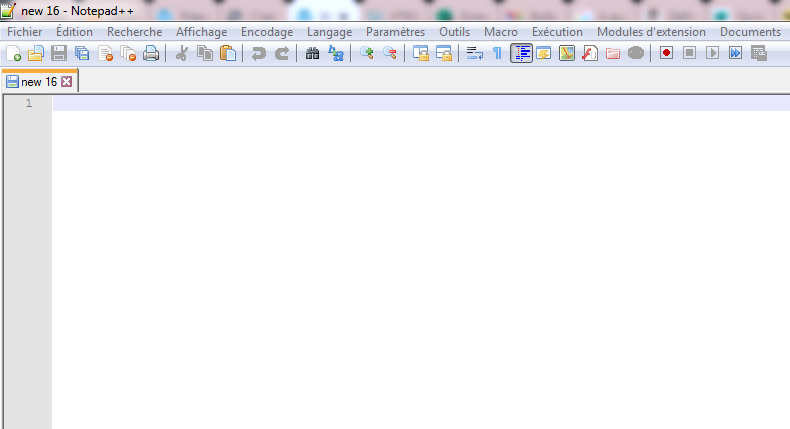Open the Modules d'extension menu
Image resolution: width=790 pixels, height=429 pixels.
click(651, 32)
